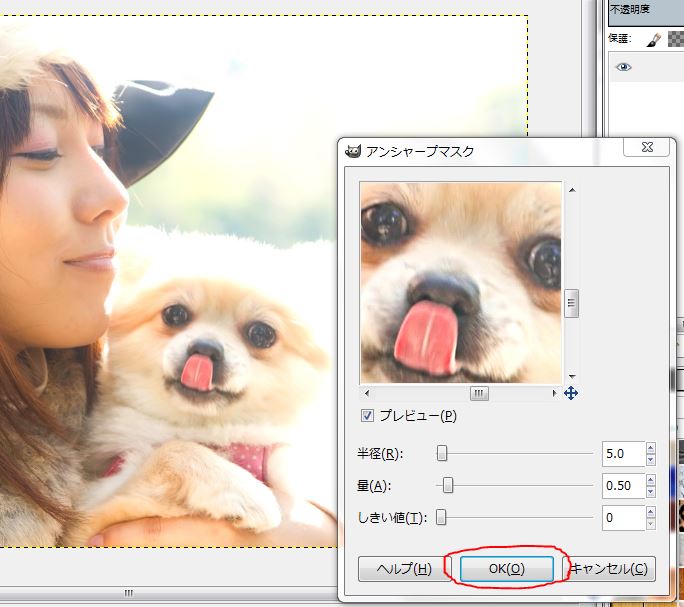Click the paintbrush lock-pixels icon next to 保護
This screenshot has height=607, width=684.
point(653,39)
